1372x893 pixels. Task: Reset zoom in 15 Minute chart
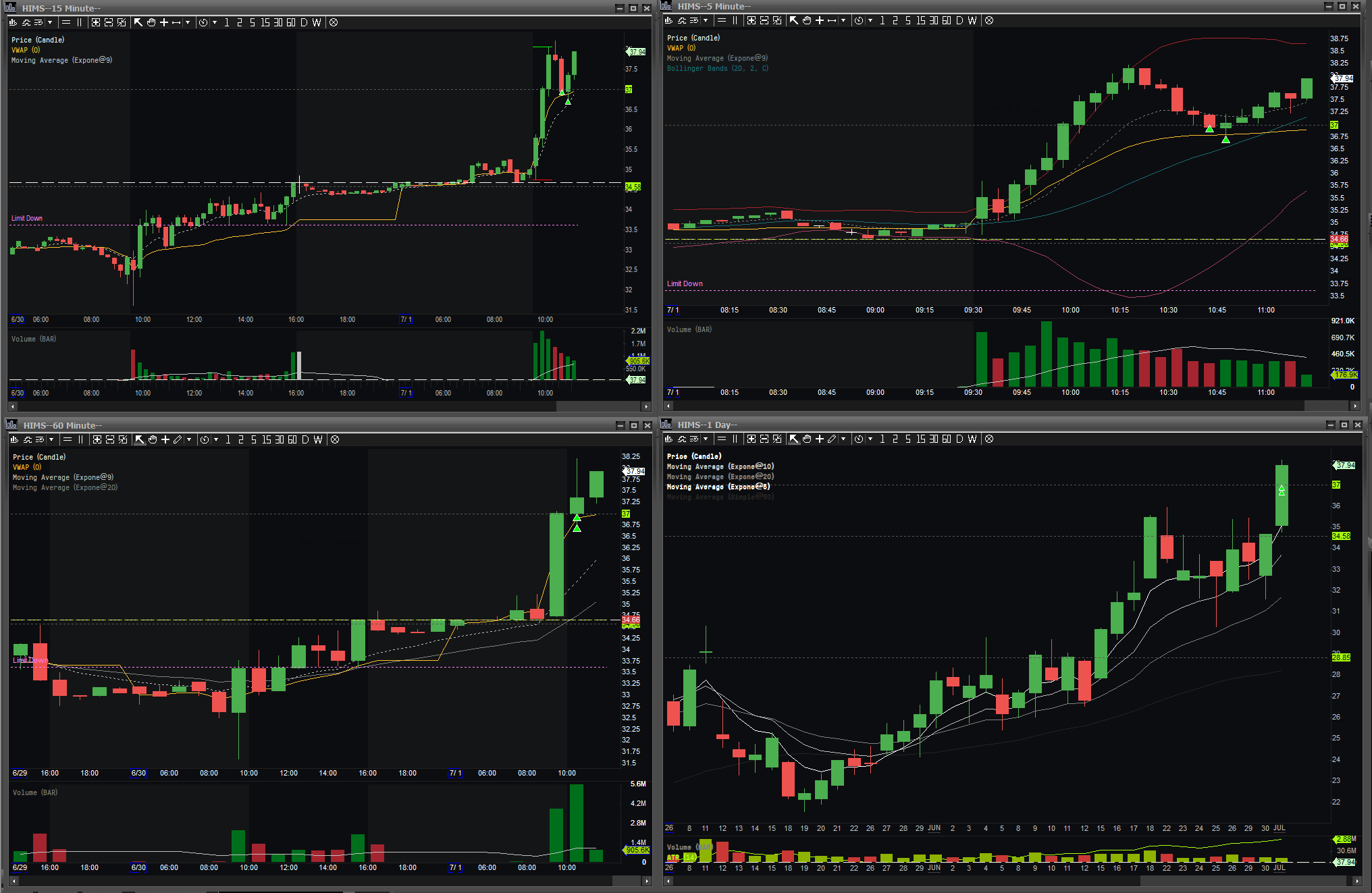(x=122, y=22)
